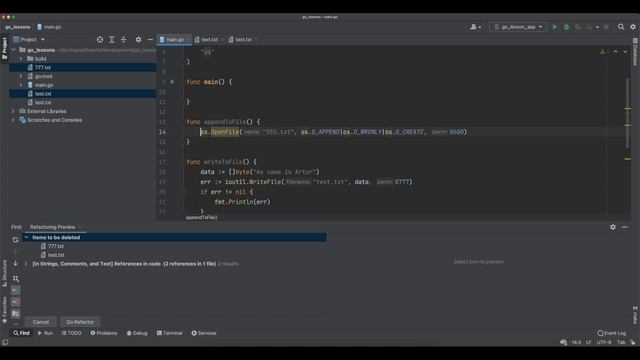Viewport: 640px width, 360px height.
Task: Hide the Project panel with minus icon
Action: click(x=150, y=40)
